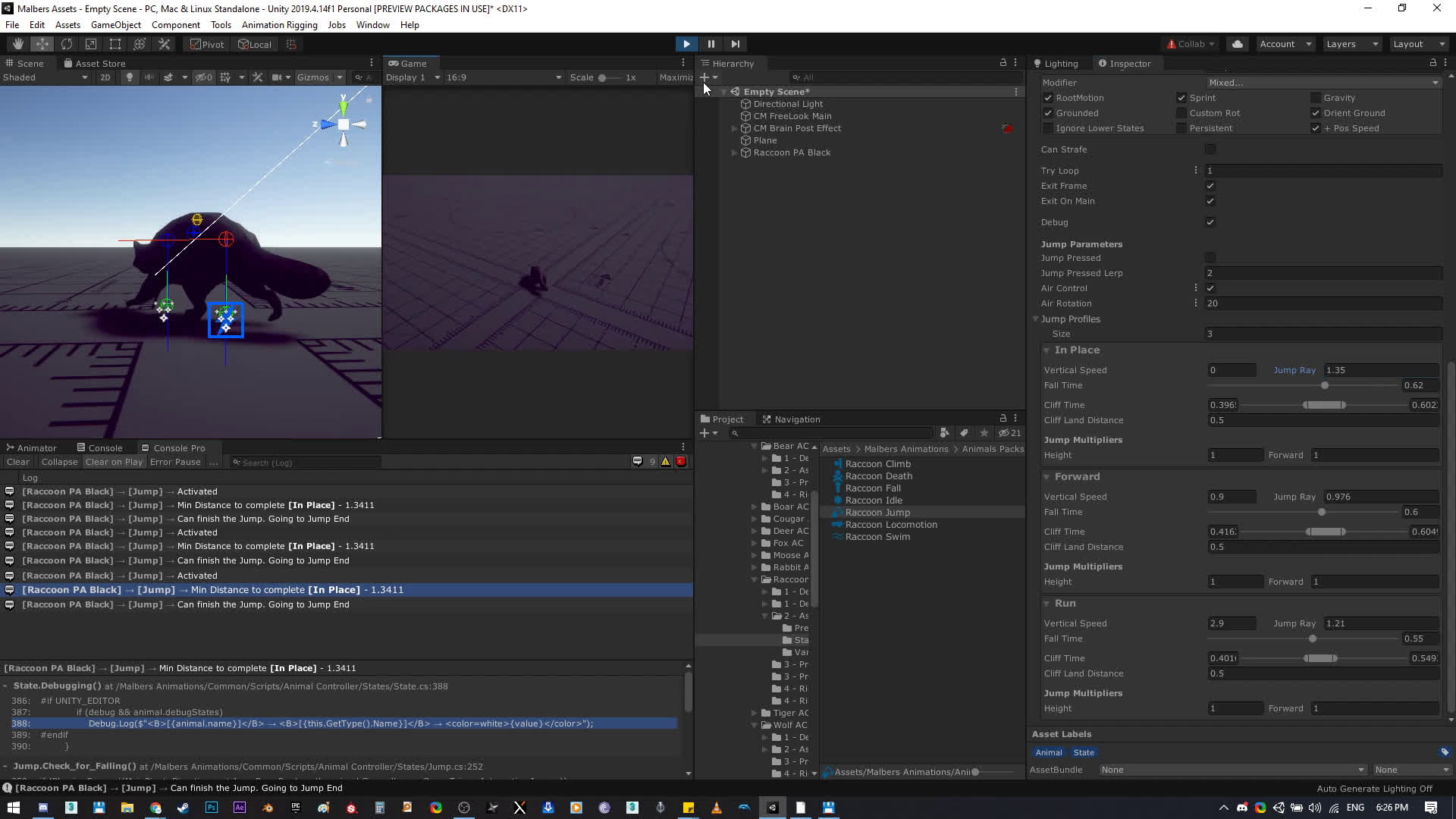
Task: Toggle the error filter in console
Action: tap(681, 462)
